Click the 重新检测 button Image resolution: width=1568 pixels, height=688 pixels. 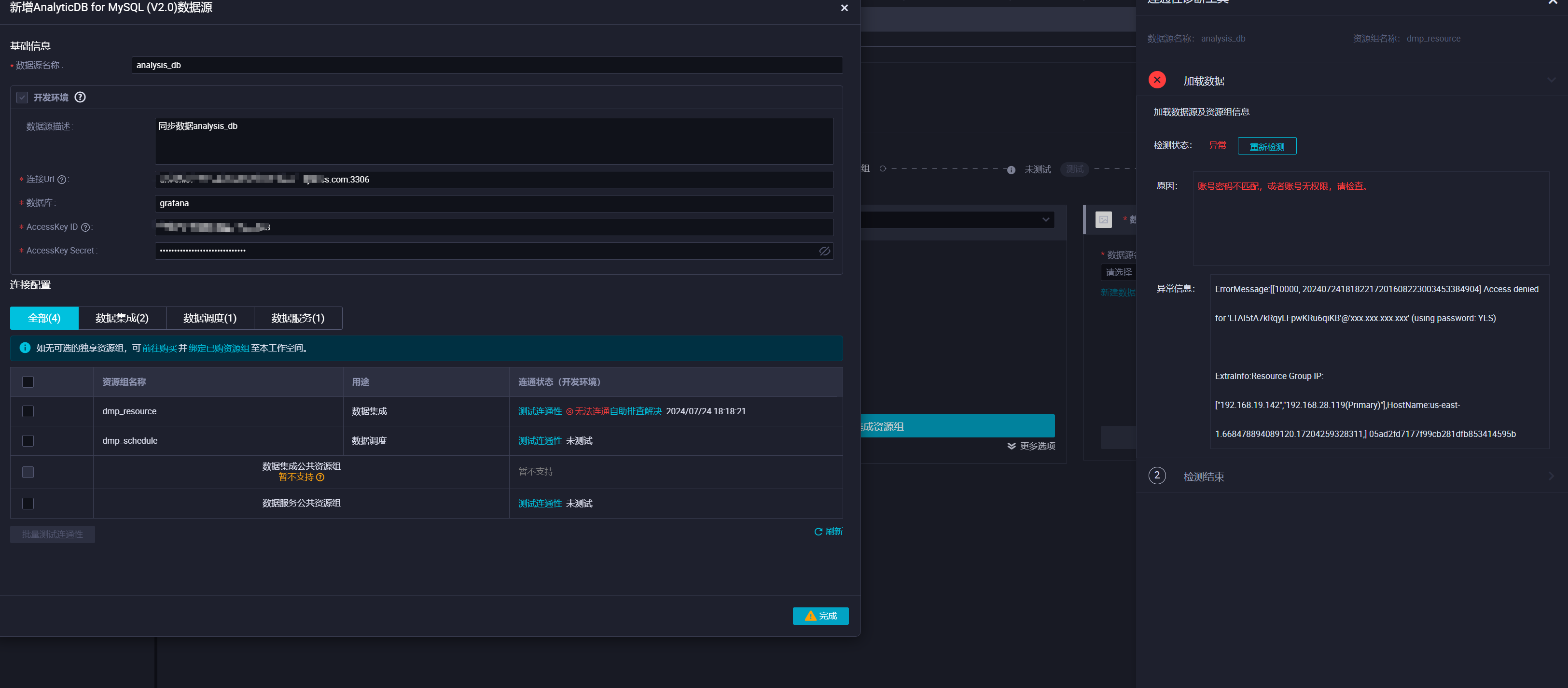(1267, 146)
